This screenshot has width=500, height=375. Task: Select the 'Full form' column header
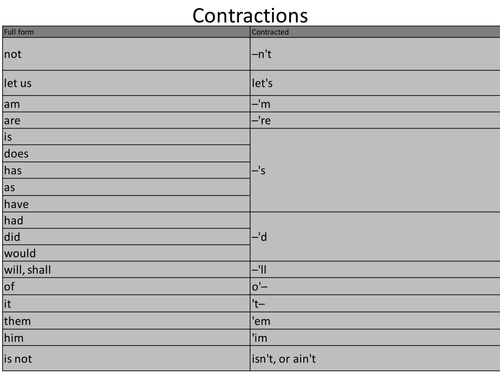point(126,32)
